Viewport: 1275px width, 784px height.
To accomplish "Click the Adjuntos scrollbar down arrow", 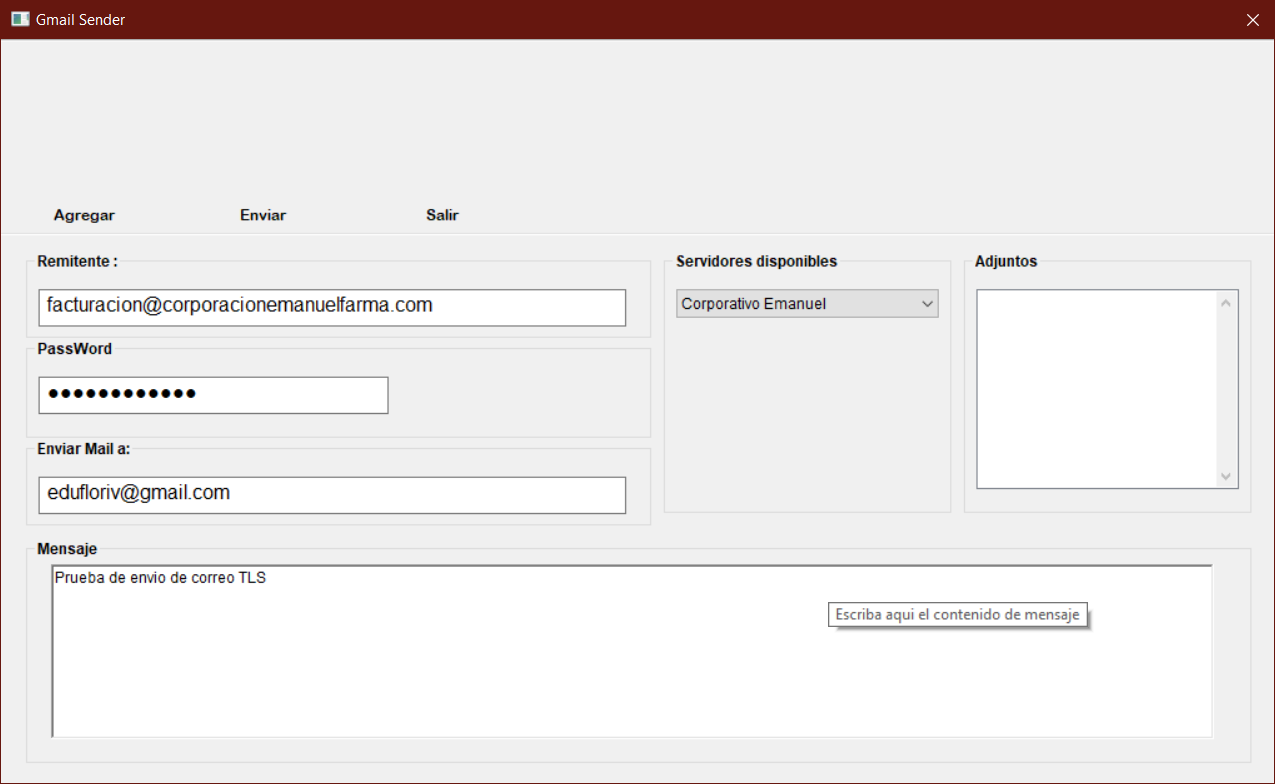I will click(x=1225, y=477).
